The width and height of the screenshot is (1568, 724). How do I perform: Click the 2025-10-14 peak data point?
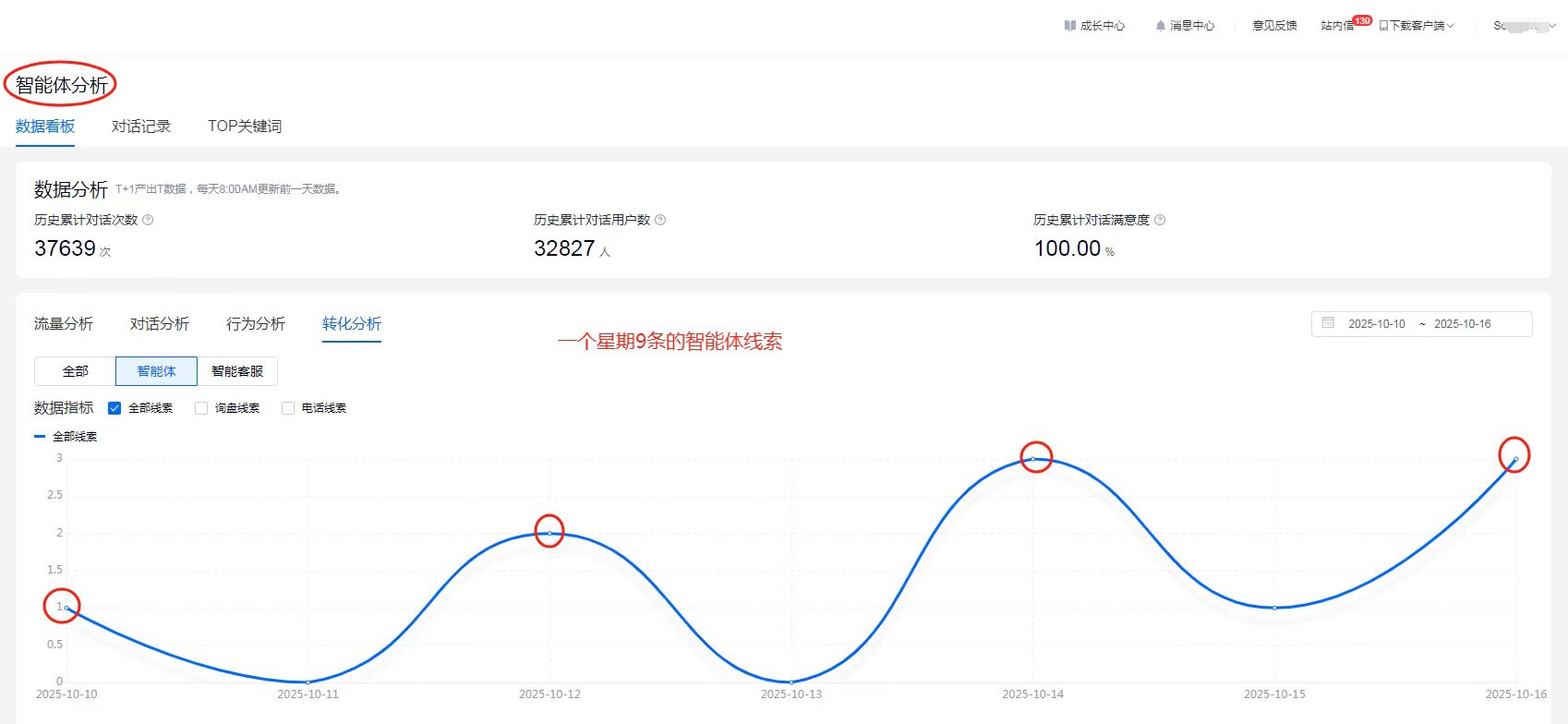coord(1033,458)
